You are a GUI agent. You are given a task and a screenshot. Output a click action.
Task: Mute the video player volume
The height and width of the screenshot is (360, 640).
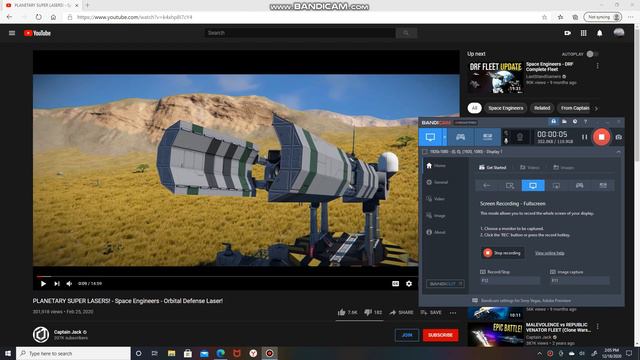[x=69, y=284]
